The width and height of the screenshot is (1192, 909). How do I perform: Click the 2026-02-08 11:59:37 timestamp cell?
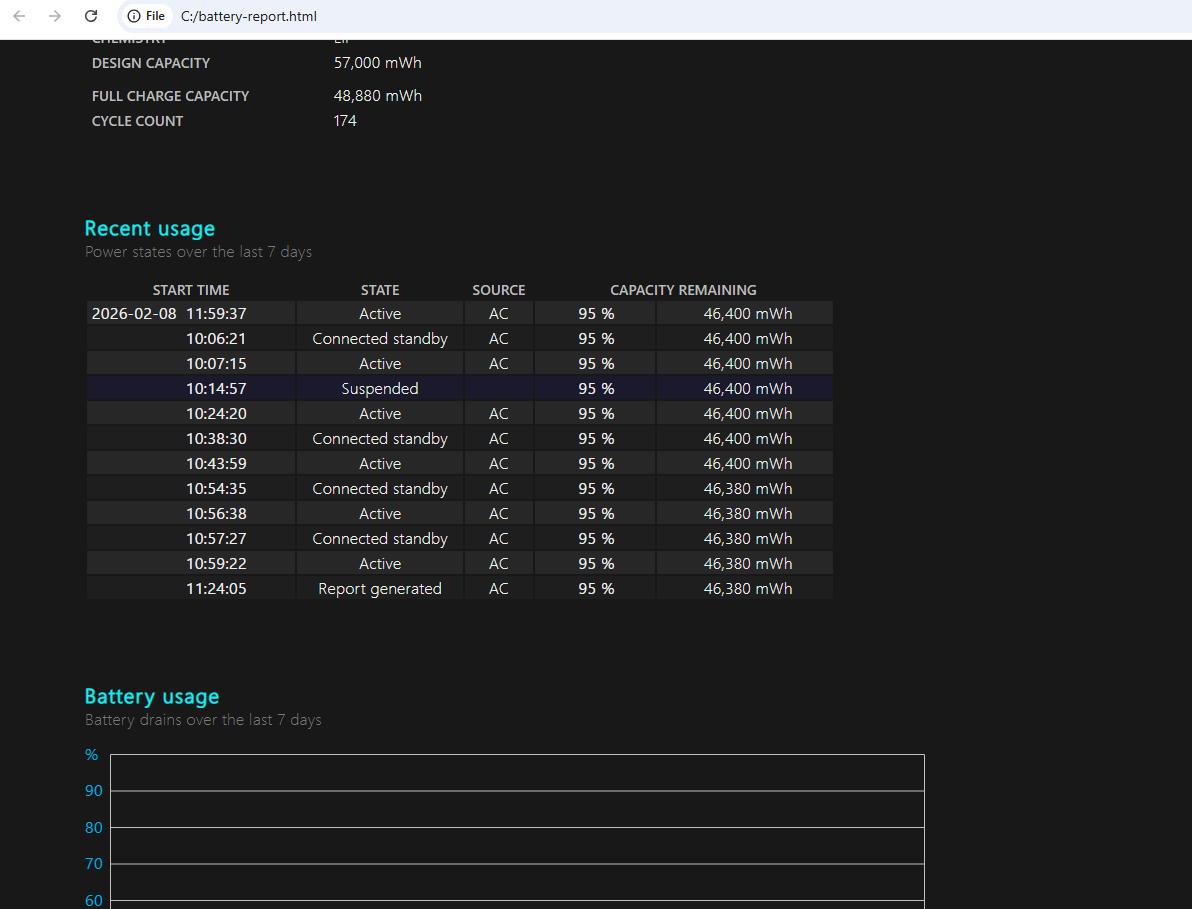169,314
